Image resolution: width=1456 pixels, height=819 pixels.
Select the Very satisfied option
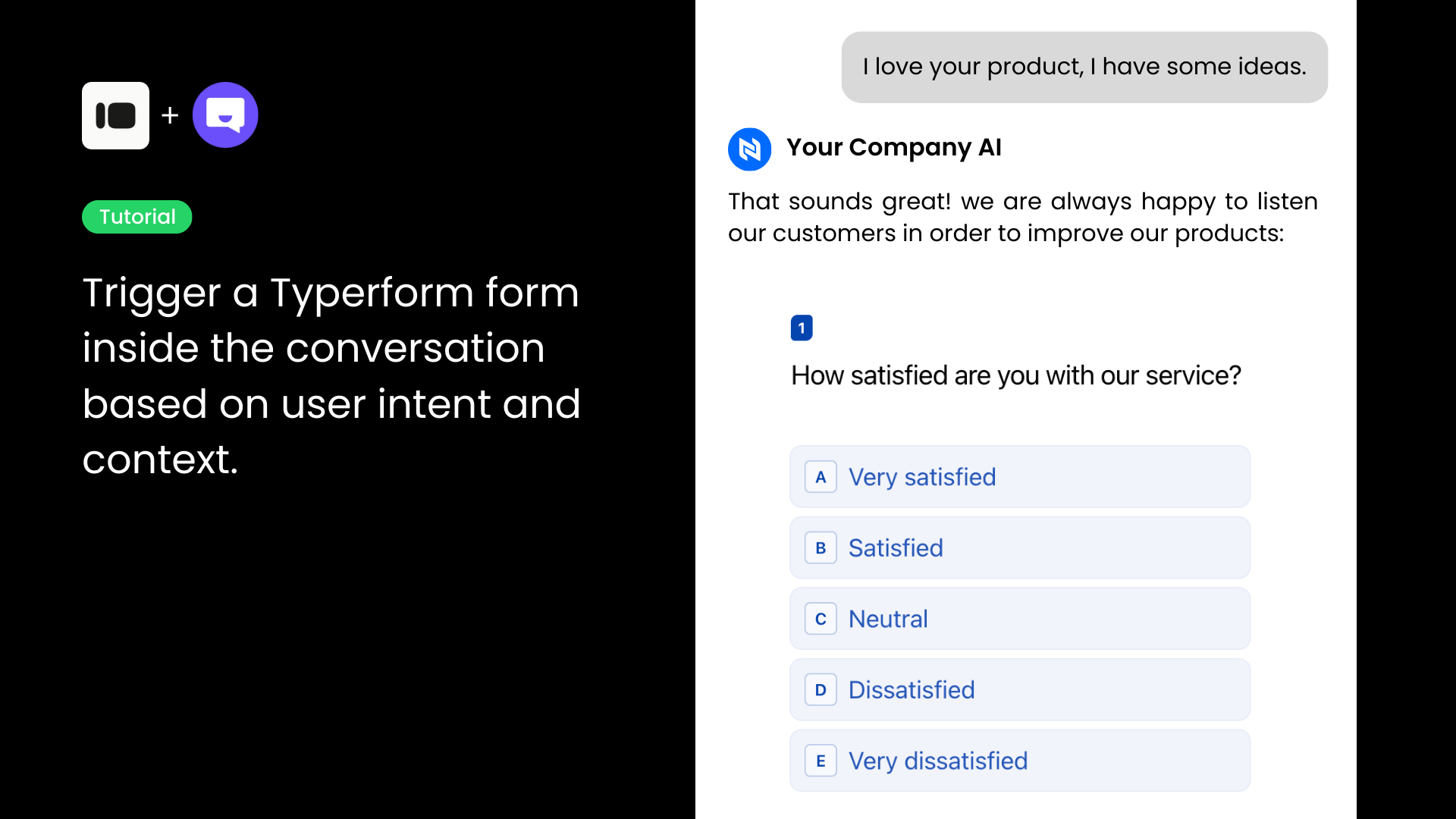[1019, 477]
